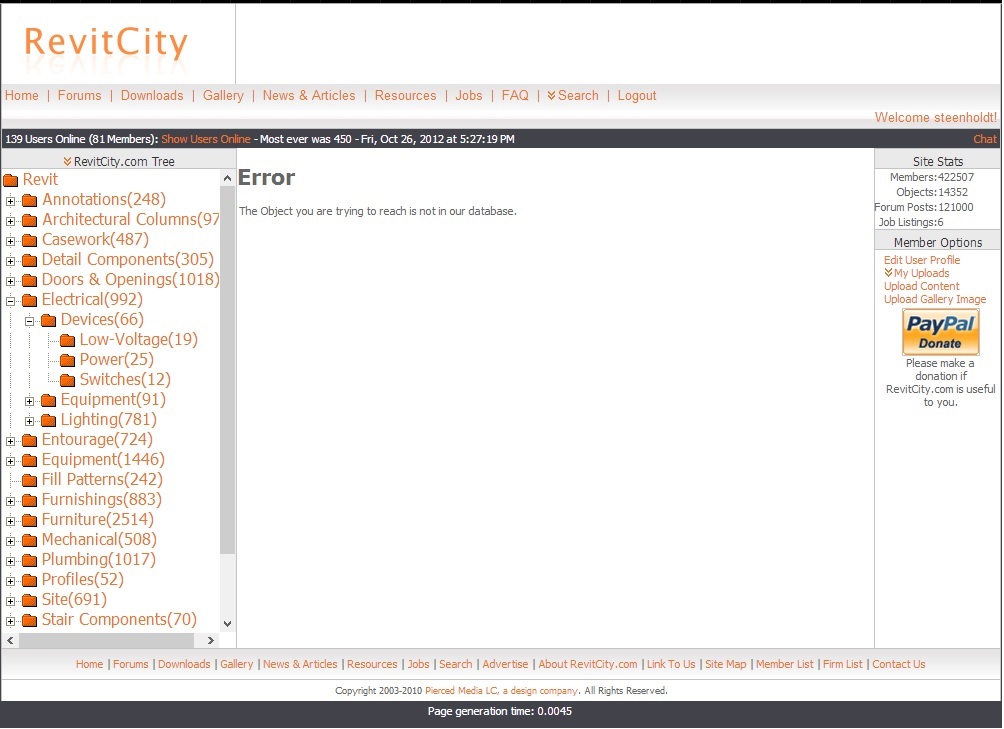Expand the Doors & Openings node
This screenshot has width=1004, height=729.
pyautogui.click(x=10, y=281)
